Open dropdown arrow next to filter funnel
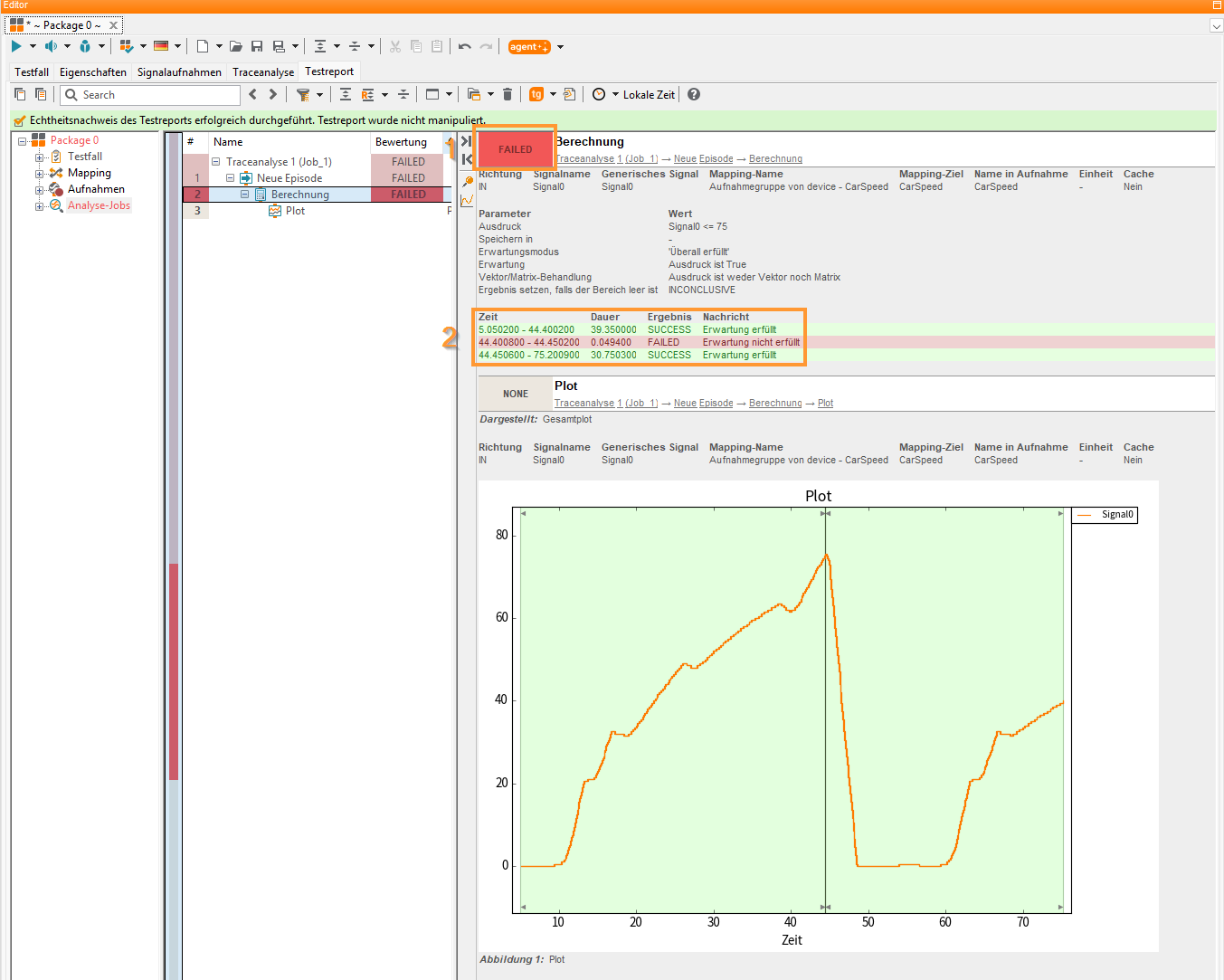 [x=319, y=94]
